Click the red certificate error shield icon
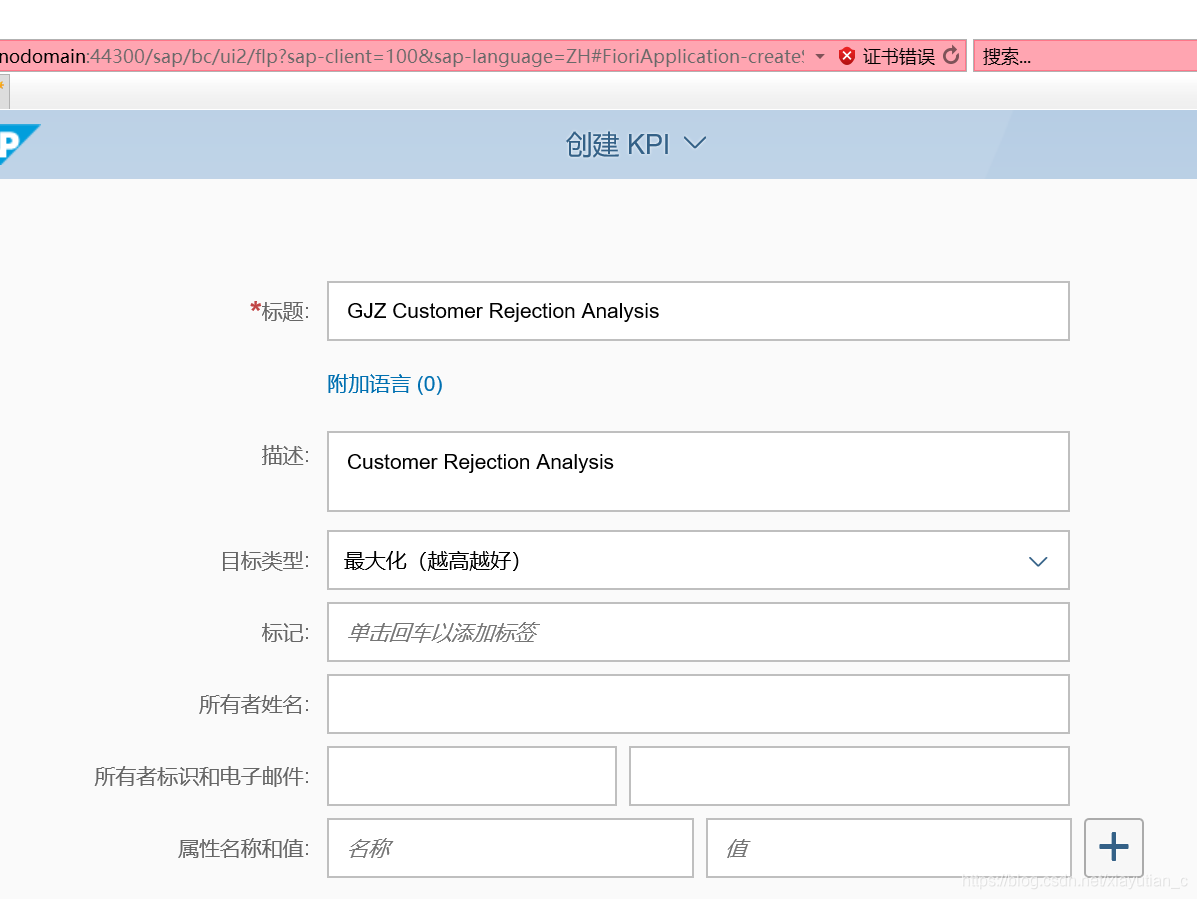The image size is (1197, 899). coord(847,56)
